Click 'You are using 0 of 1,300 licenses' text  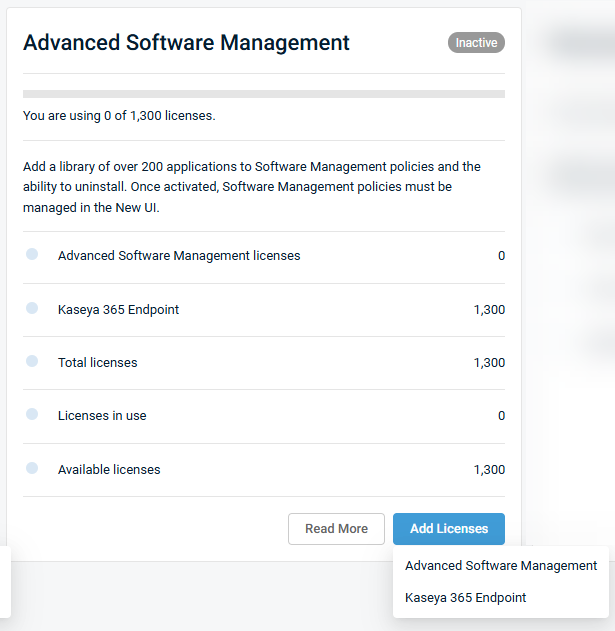coord(119,115)
